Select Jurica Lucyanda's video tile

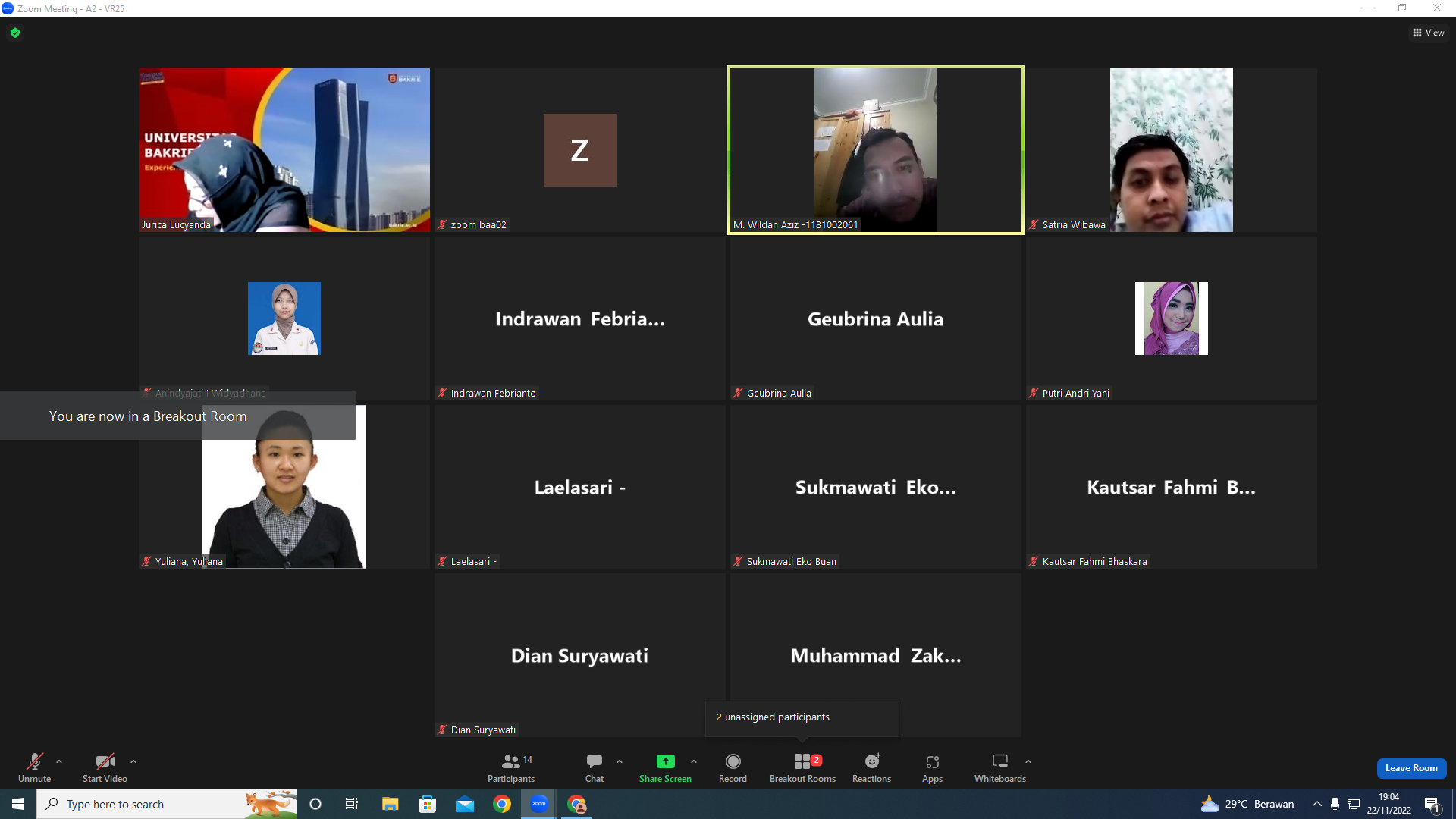coord(284,150)
